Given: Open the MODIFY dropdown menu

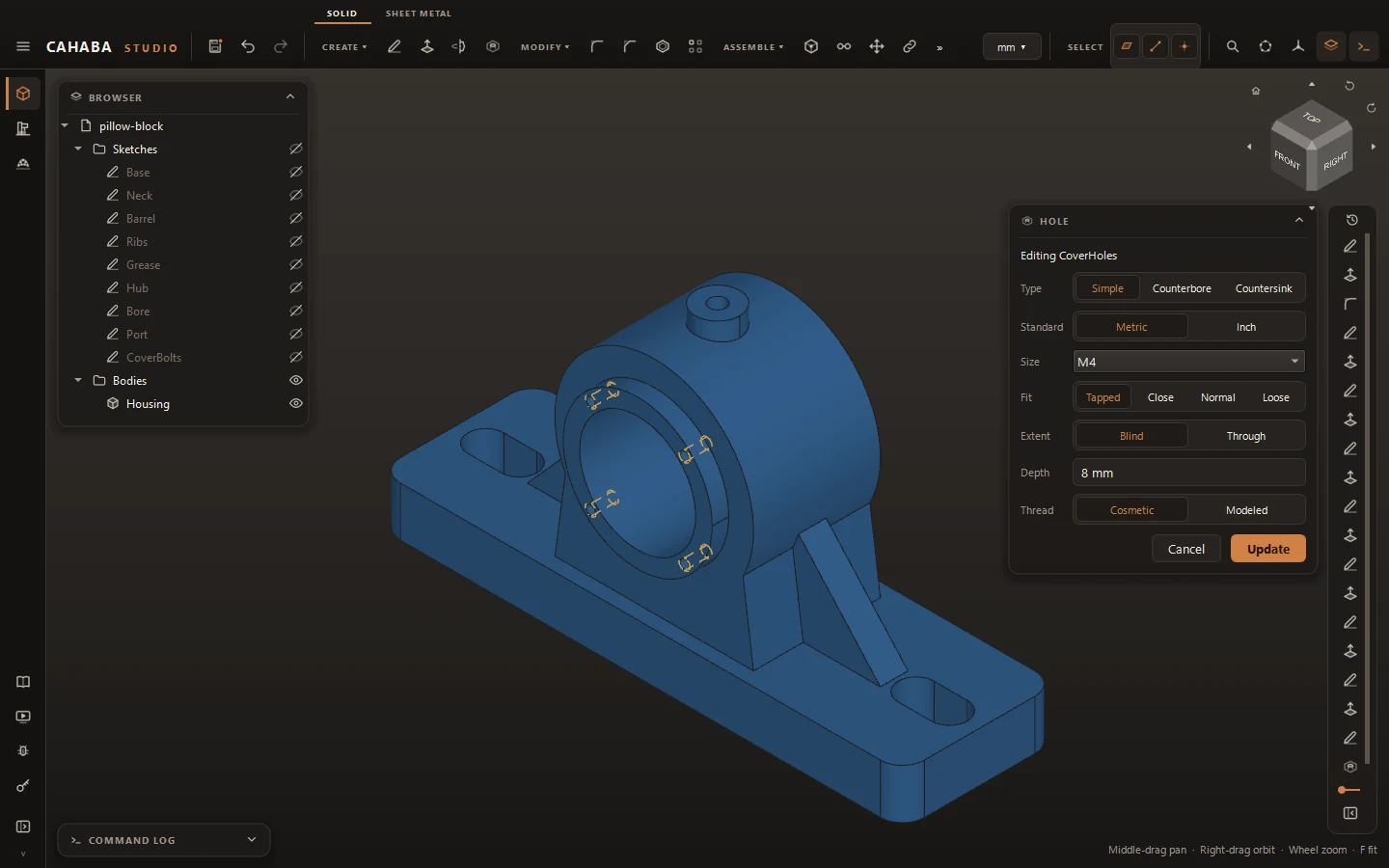Looking at the screenshot, I should point(545,47).
